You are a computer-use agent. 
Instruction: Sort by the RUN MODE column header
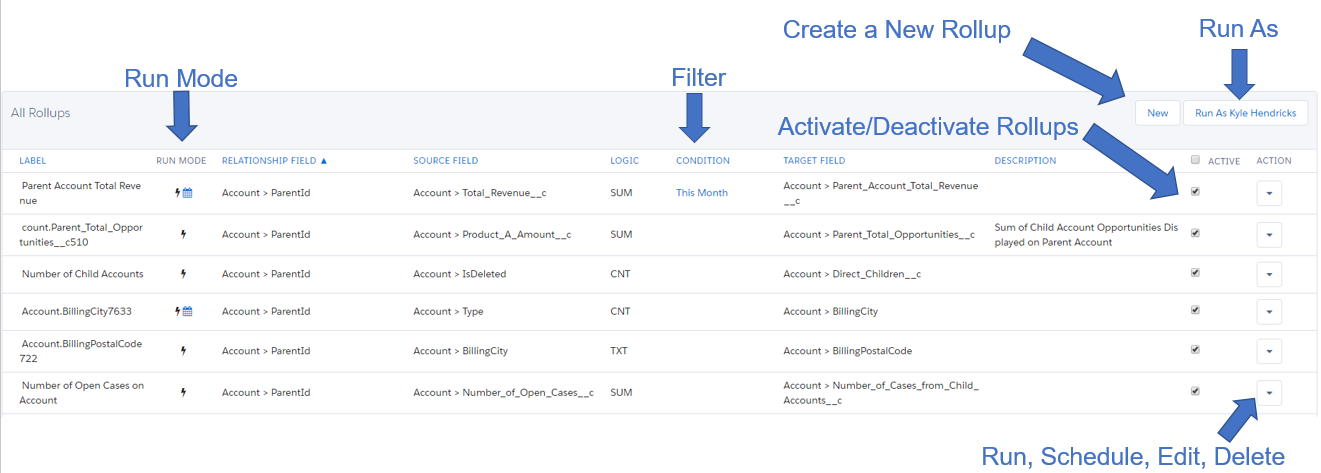pos(181,160)
